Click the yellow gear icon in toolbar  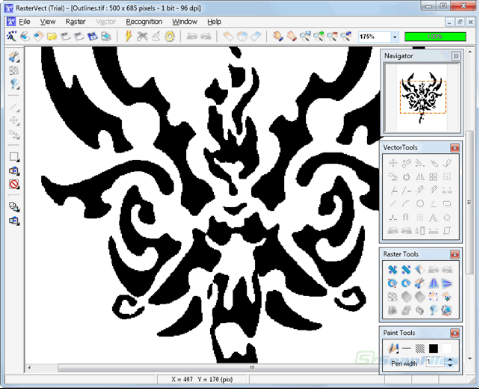(x=170, y=36)
